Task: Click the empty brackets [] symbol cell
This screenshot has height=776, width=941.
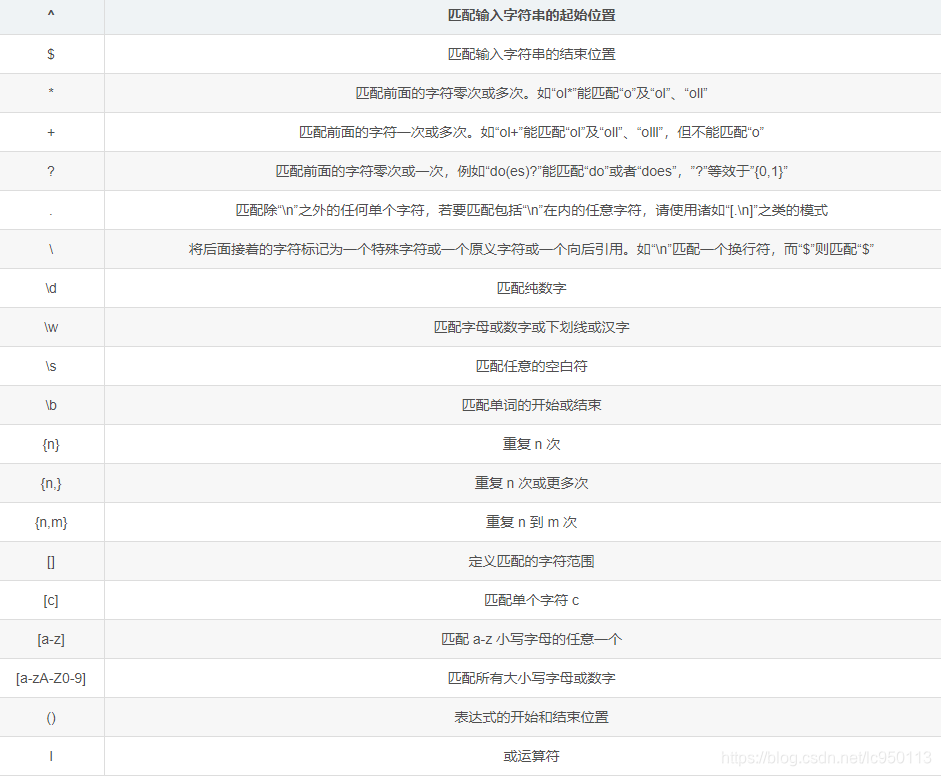Action: (x=51, y=562)
